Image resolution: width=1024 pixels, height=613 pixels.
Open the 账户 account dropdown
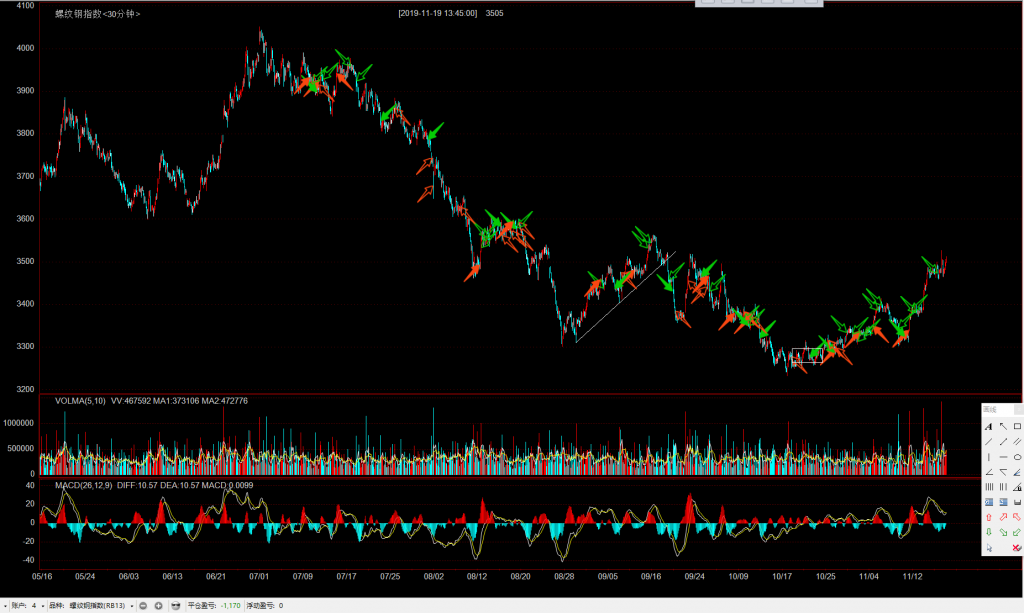(x=38, y=606)
